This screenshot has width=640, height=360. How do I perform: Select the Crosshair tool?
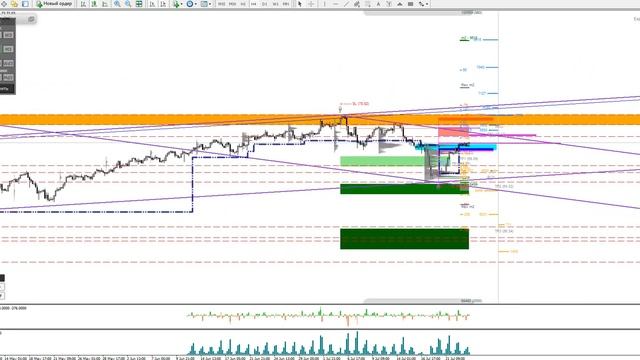(x=311, y=4)
